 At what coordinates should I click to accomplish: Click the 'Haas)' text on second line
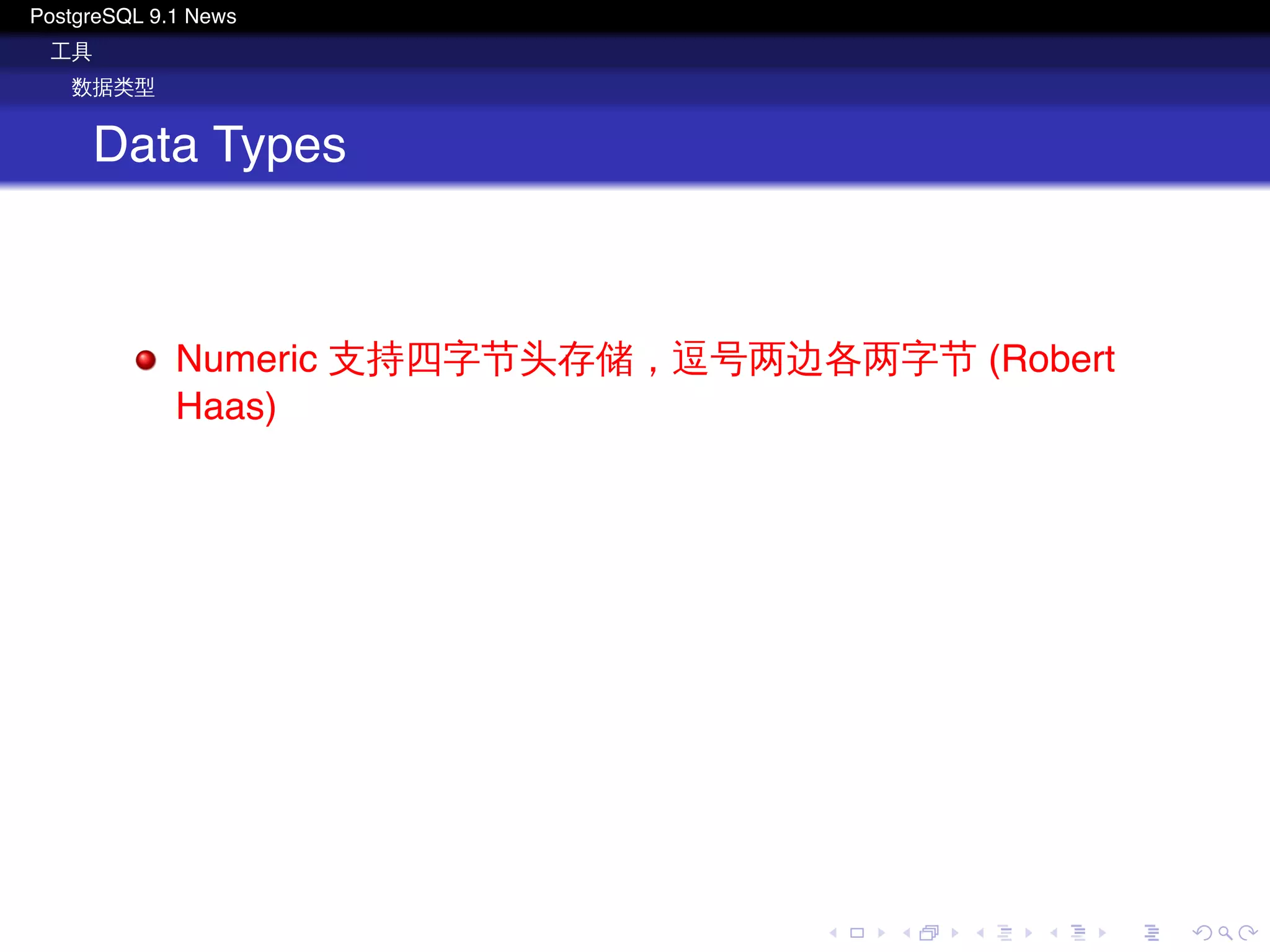click(226, 407)
